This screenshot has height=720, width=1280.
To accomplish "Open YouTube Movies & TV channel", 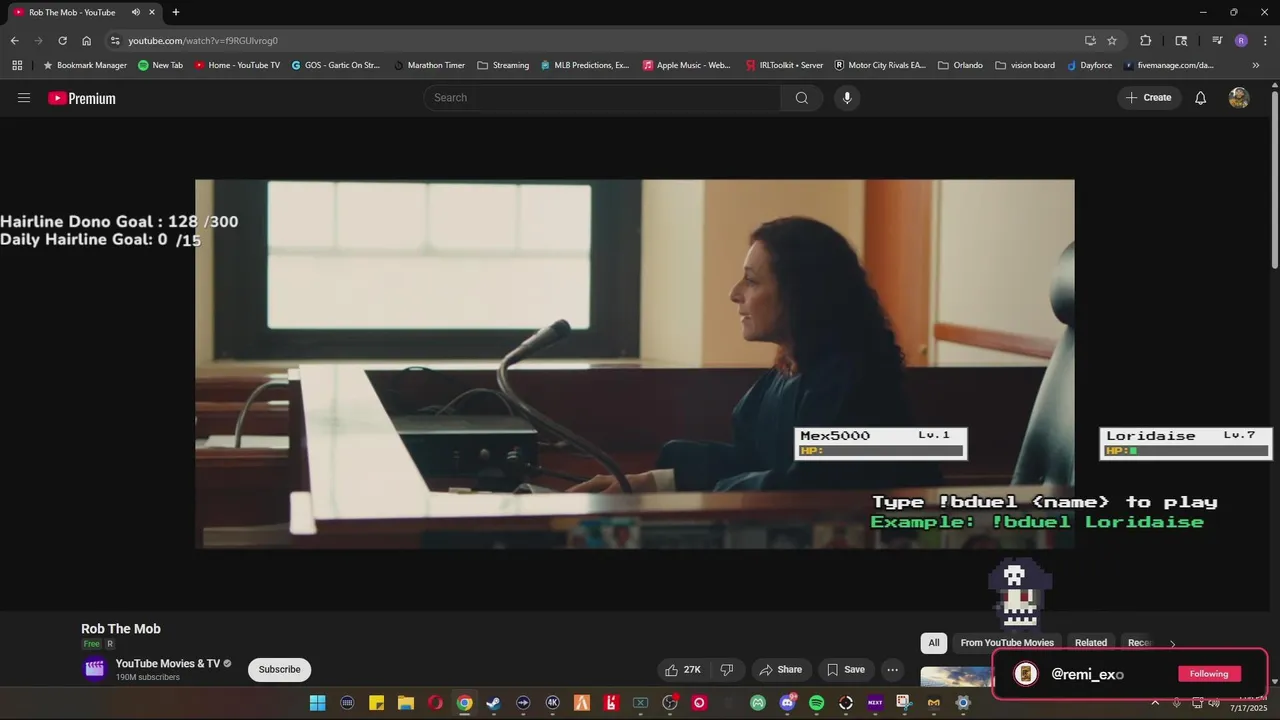I will (x=168, y=663).
